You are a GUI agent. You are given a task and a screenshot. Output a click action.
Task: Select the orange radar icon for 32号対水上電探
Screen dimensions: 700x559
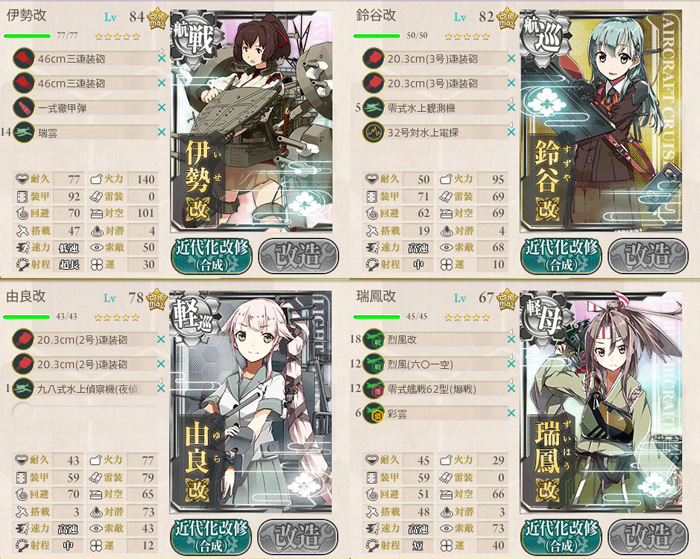coord(373,133)
